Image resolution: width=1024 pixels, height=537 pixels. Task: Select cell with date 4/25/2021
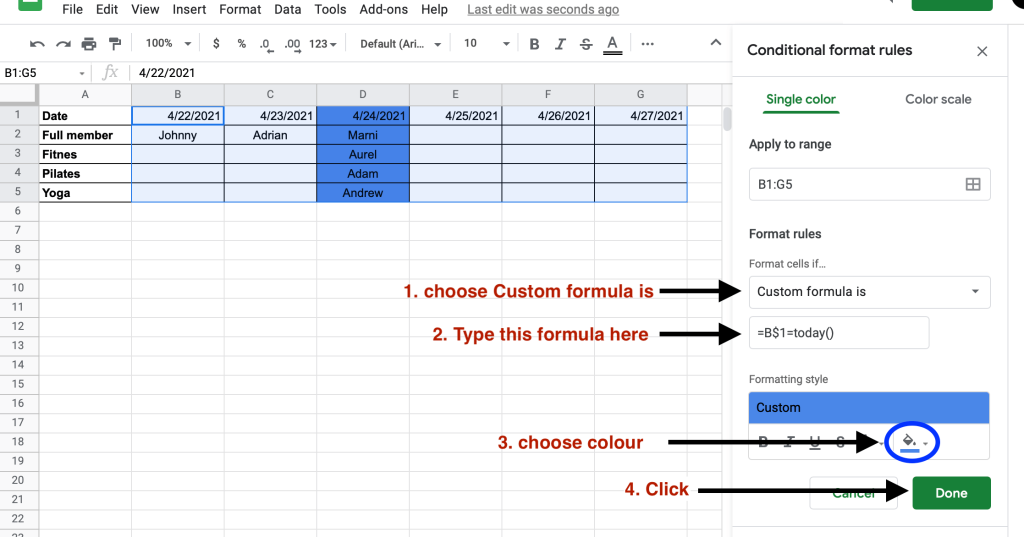(456, 116)
